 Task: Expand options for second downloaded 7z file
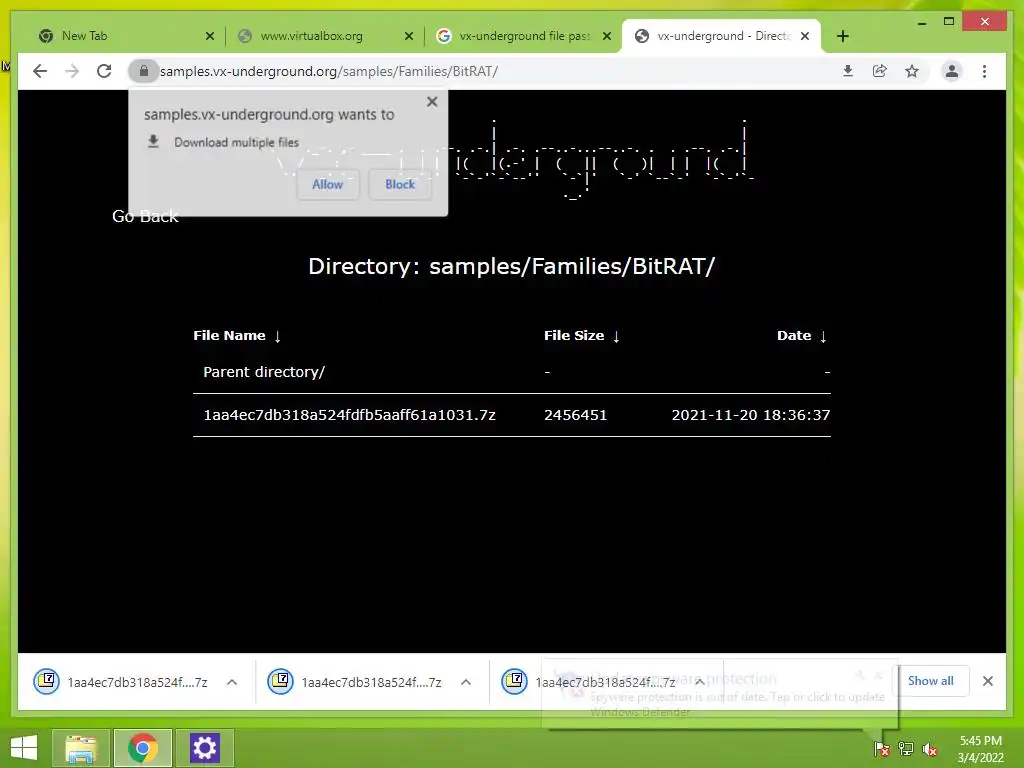coord(466,682)
